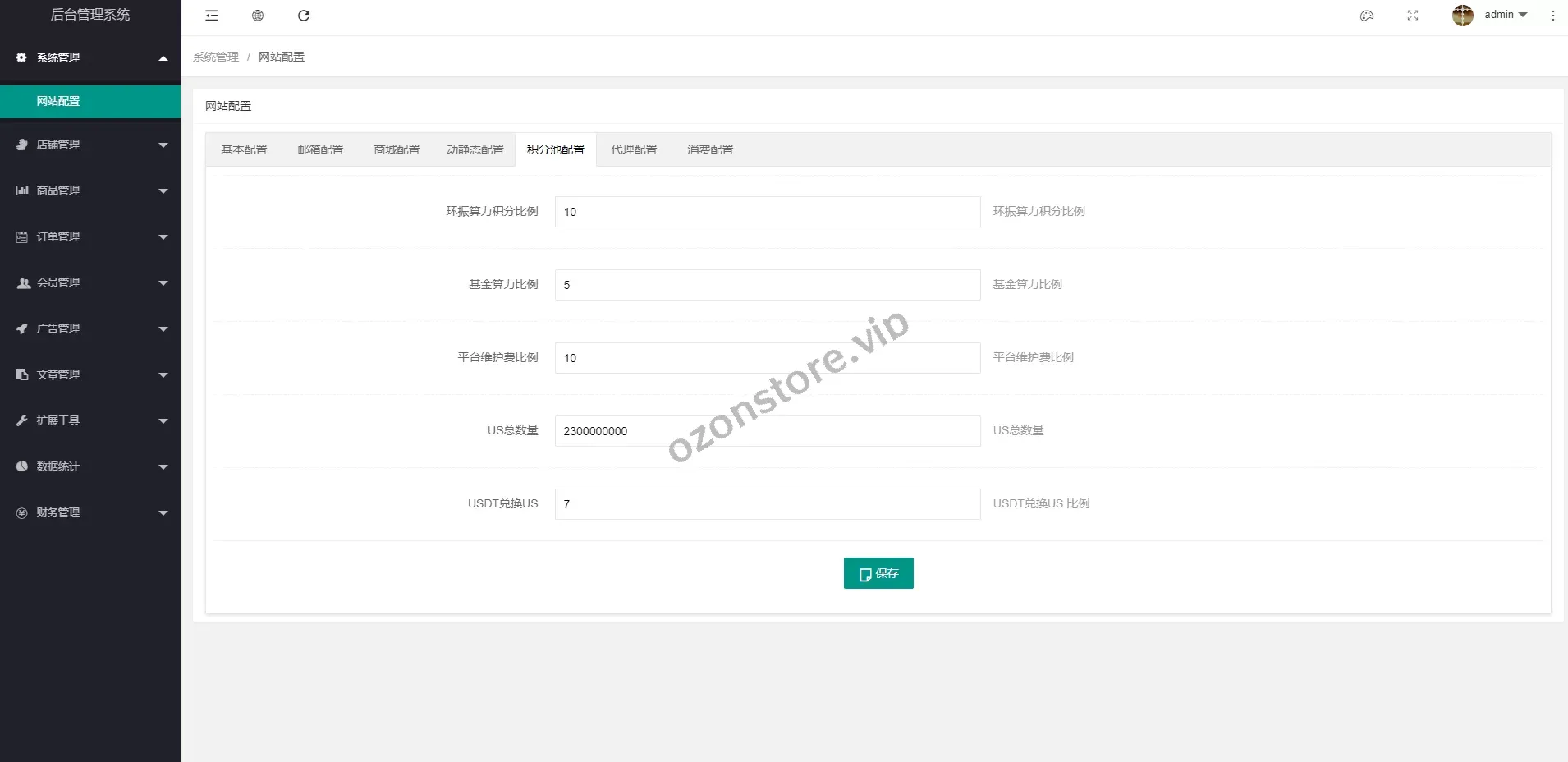Click the 系统管理 breadcrumb link
Image resolution: width=1568 pixels, height=762 pixels.
(x=216, y=57)
